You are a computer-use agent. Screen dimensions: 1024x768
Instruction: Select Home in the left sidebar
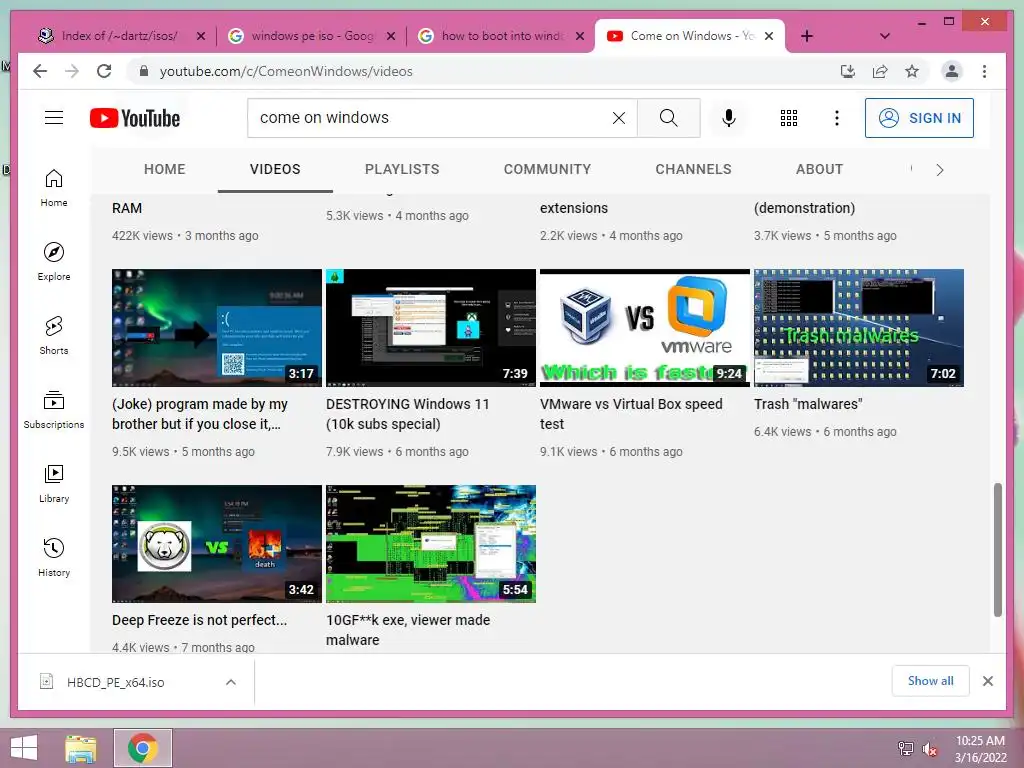click(x=54, y=188)
